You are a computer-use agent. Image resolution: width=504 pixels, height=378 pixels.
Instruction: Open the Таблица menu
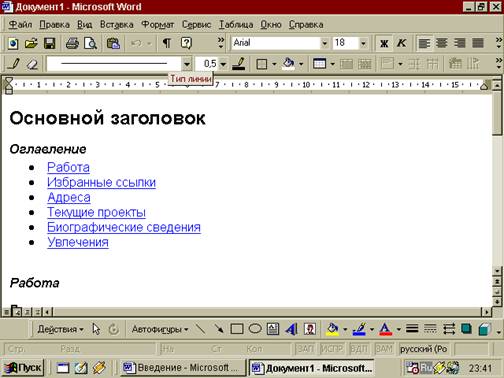(x=236, y=25)
